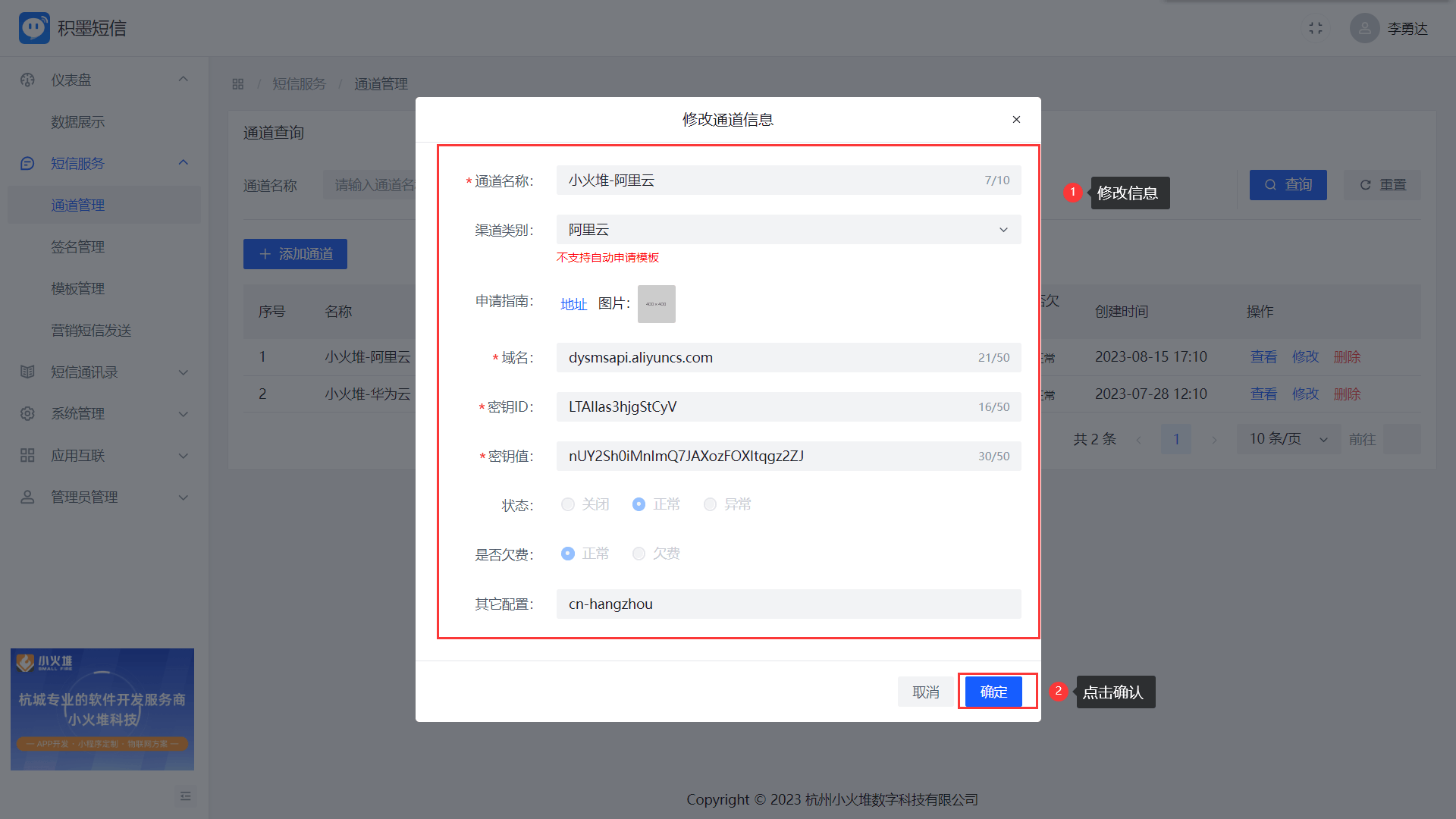1456x819 pixels.
Task: Open the 渠道类别 阿里云 dropdown
Action: pyautogui.click(x=788, y=230)
